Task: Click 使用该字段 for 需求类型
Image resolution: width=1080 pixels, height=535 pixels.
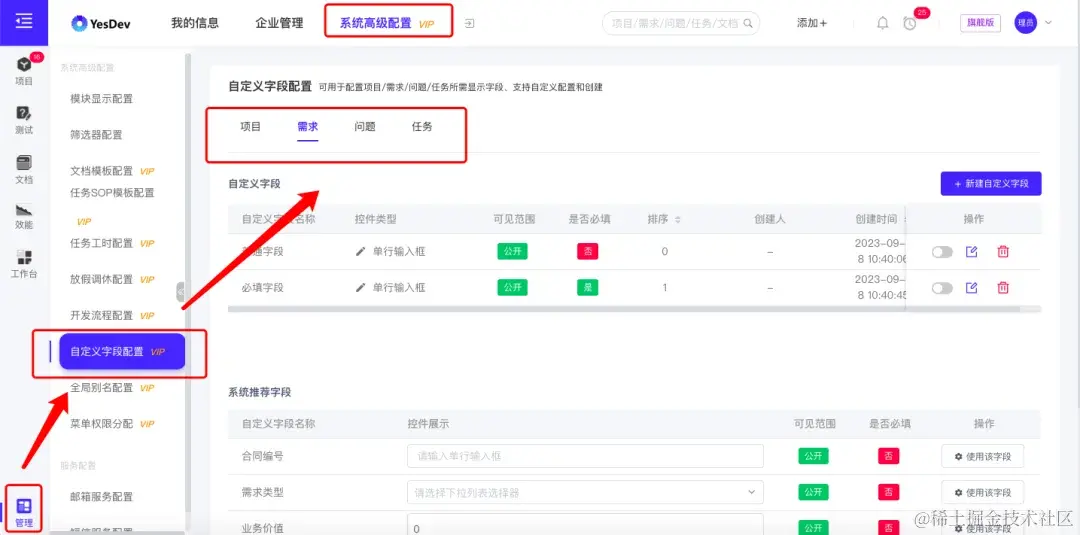Action: tap(982, 492)
